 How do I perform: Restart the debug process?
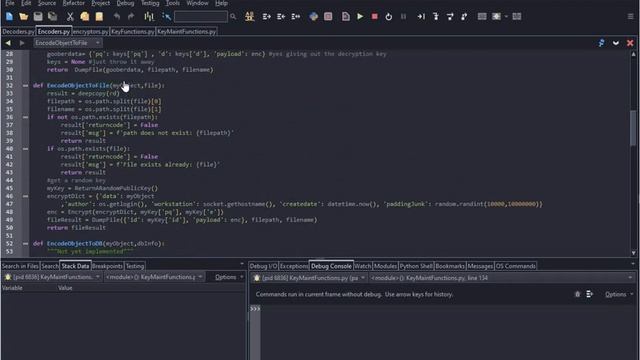(389, 16)
